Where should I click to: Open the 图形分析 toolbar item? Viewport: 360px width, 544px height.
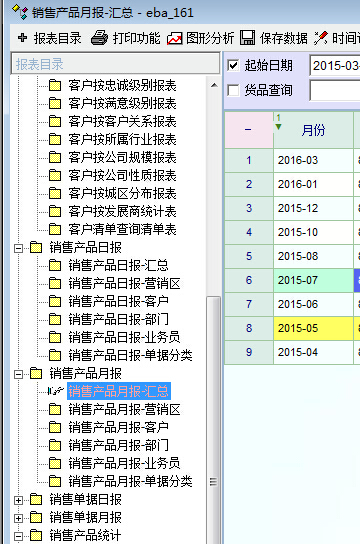click(x=200, y=38)
